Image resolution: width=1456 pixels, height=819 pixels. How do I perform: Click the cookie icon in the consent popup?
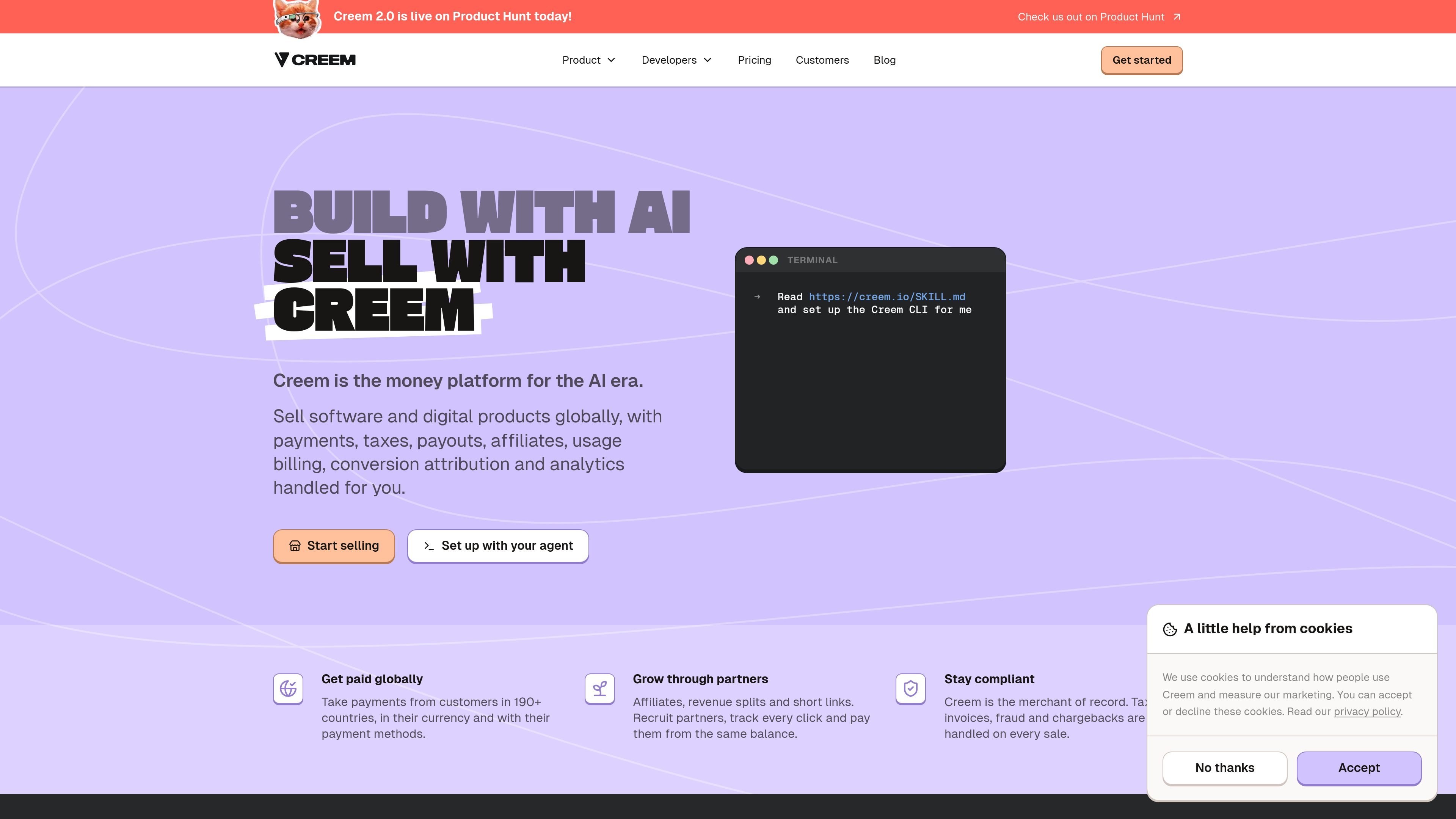pyautogui.click(x=1170, y=629)
